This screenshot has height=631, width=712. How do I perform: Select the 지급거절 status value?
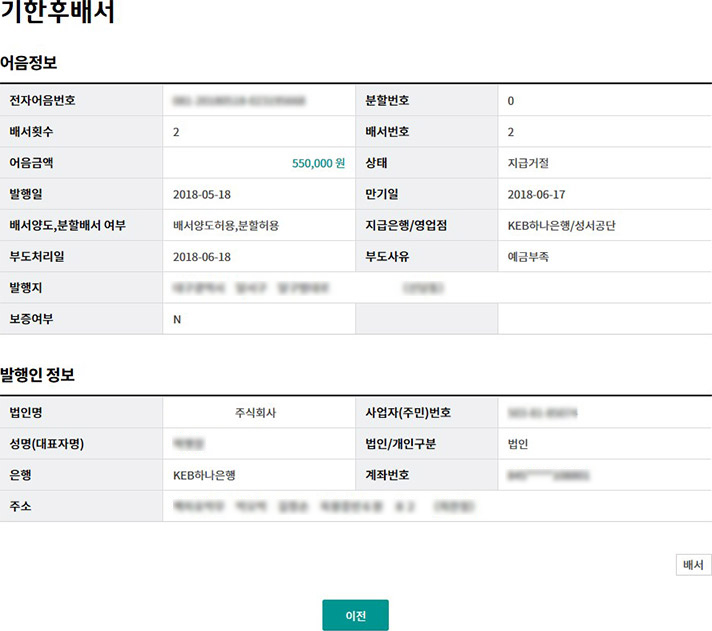point(528,163)
